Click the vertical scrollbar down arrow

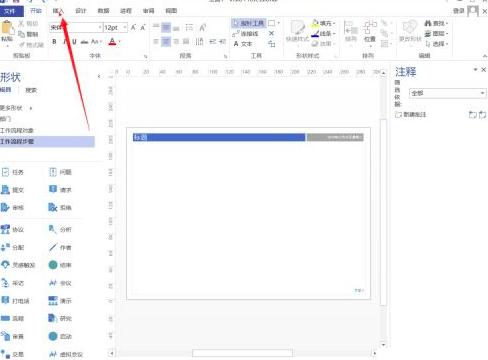click(x=383, y=345)
